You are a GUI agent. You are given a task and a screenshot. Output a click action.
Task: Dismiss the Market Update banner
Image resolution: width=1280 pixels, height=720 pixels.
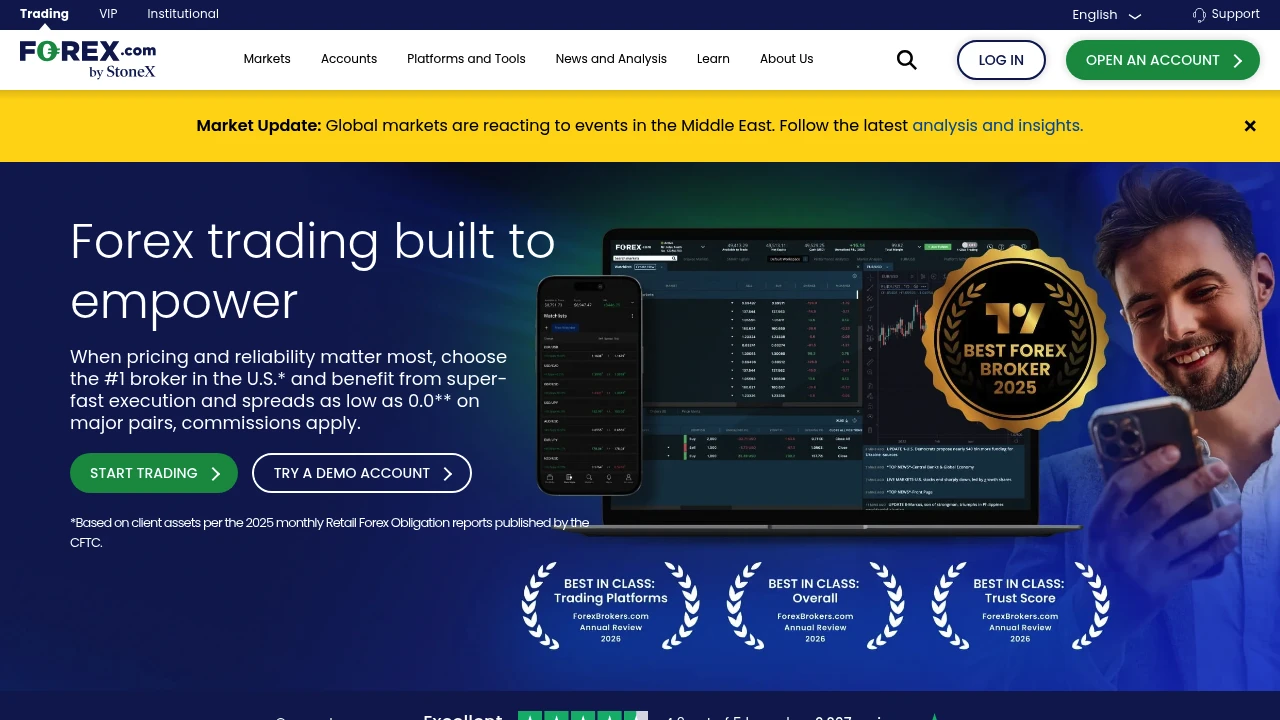click(1250, 126)
